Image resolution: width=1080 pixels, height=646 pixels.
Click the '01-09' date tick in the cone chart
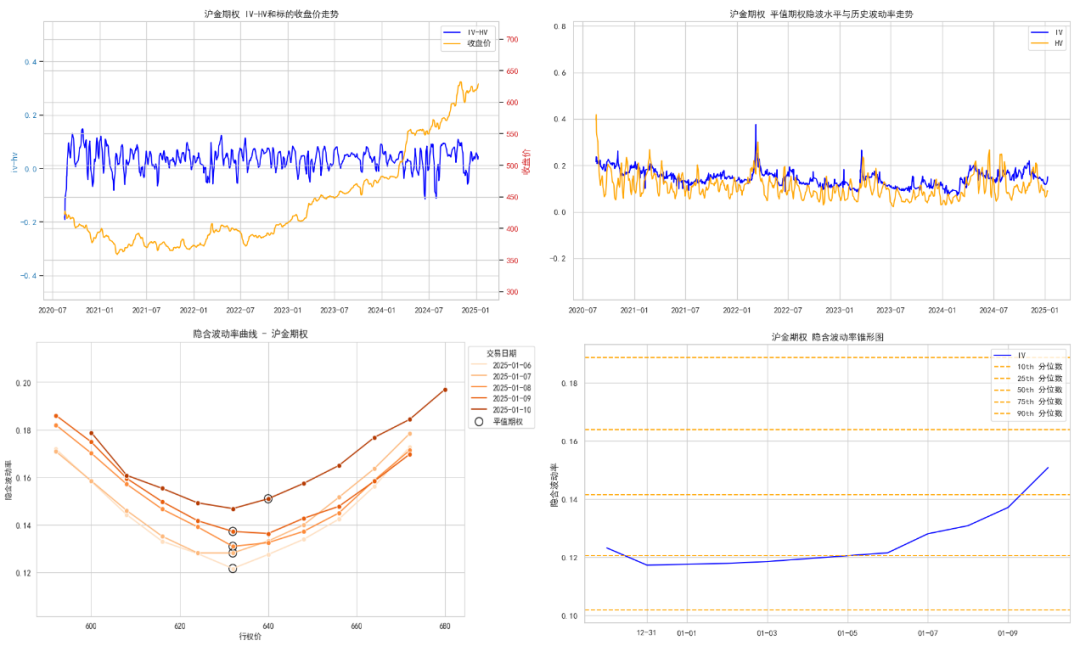click(x=1008, y=633)
